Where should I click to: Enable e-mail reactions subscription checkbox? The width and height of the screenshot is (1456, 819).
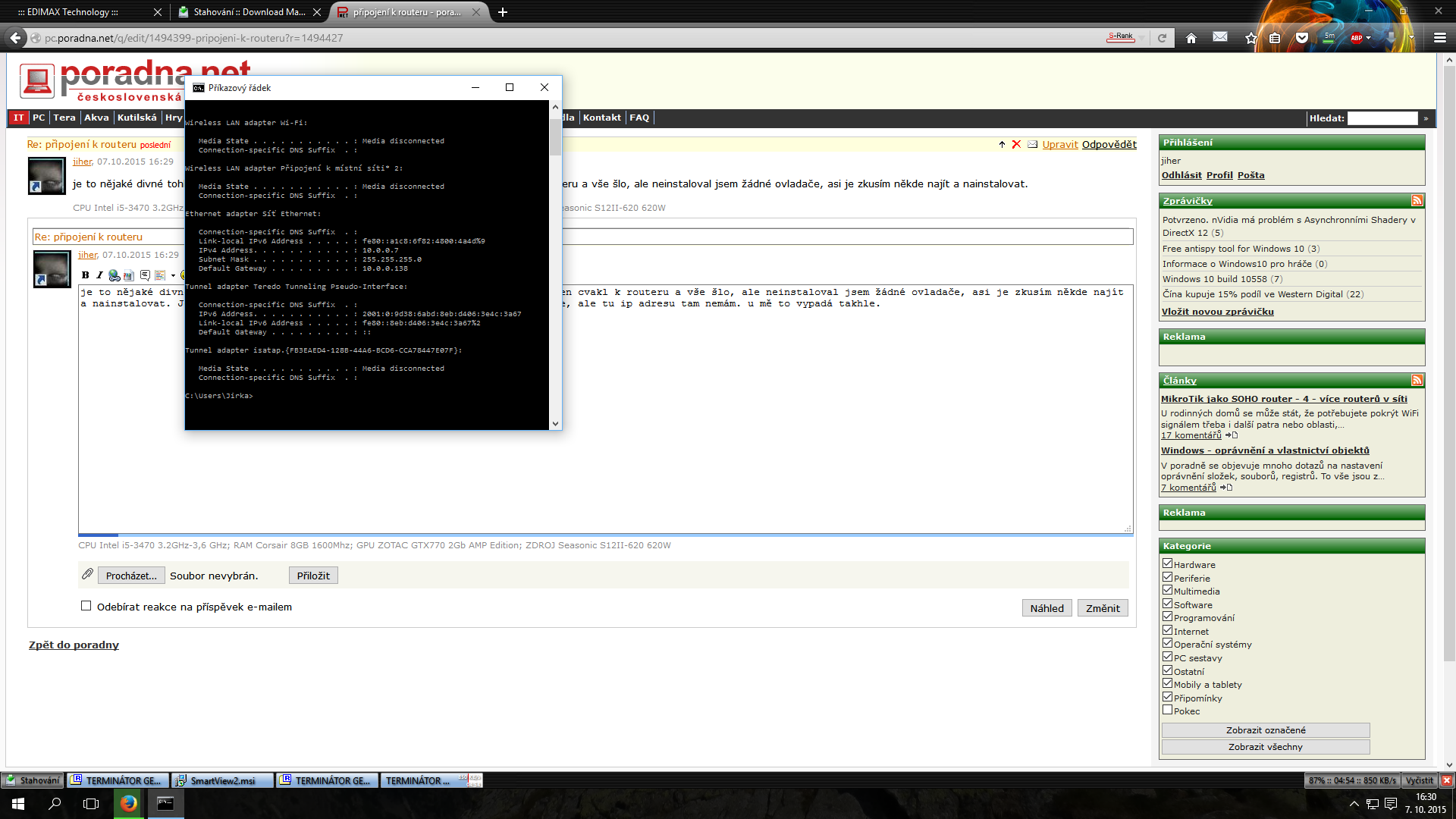coord(86,606)
